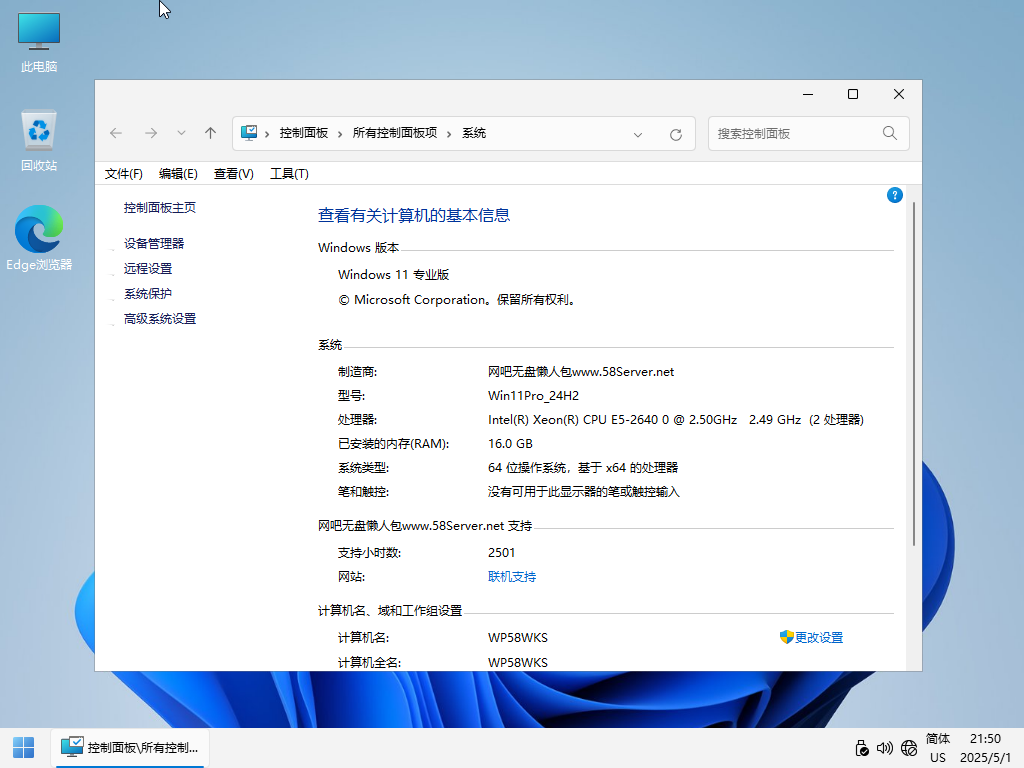
Task: Select the text Windows 11 专业版
Action: coord(394,275)
